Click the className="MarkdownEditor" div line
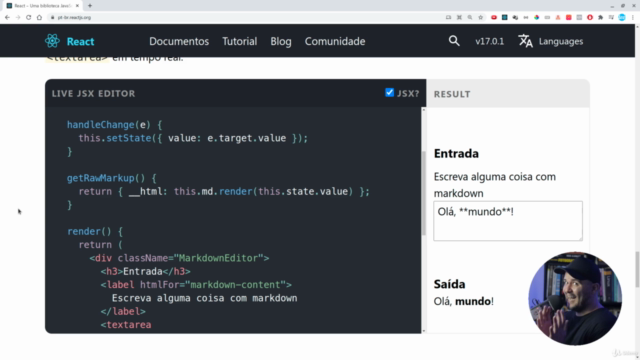This screenshot has height=360, width=640. pos(179,258)
